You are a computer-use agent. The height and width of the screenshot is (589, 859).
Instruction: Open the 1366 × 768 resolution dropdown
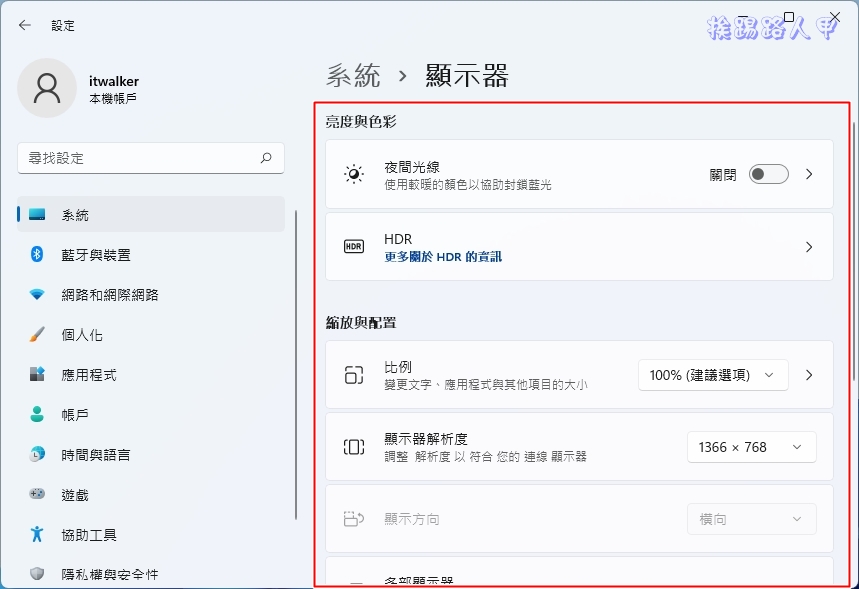coord(752,447)
